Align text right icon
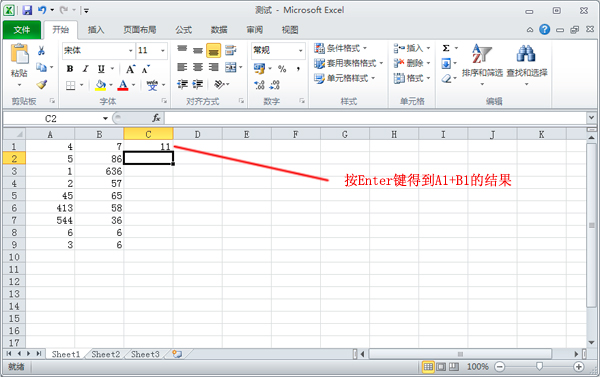600x377 pixels. click(x=213, y=67)
